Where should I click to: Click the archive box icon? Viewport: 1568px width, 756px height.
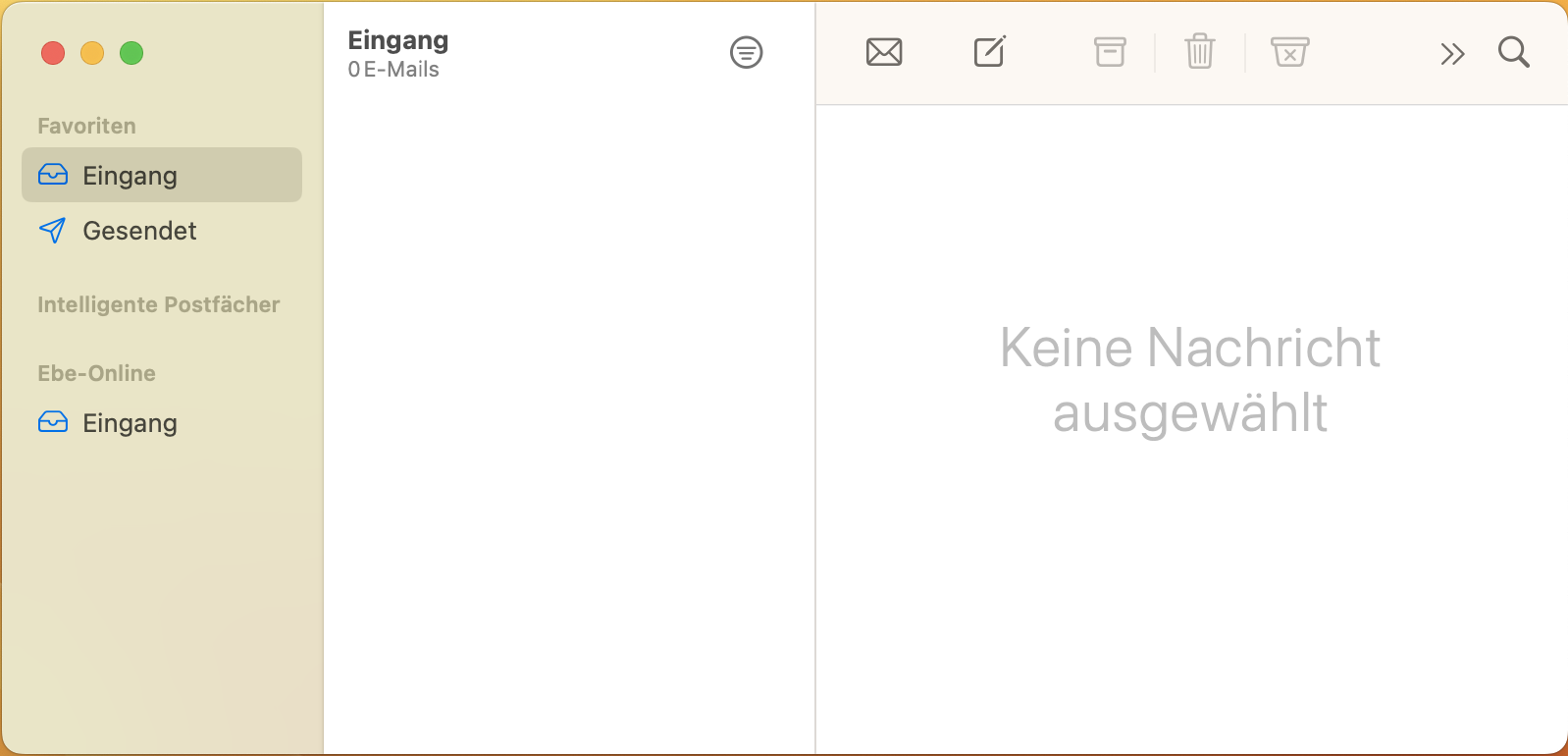(x=1110, y=52)
